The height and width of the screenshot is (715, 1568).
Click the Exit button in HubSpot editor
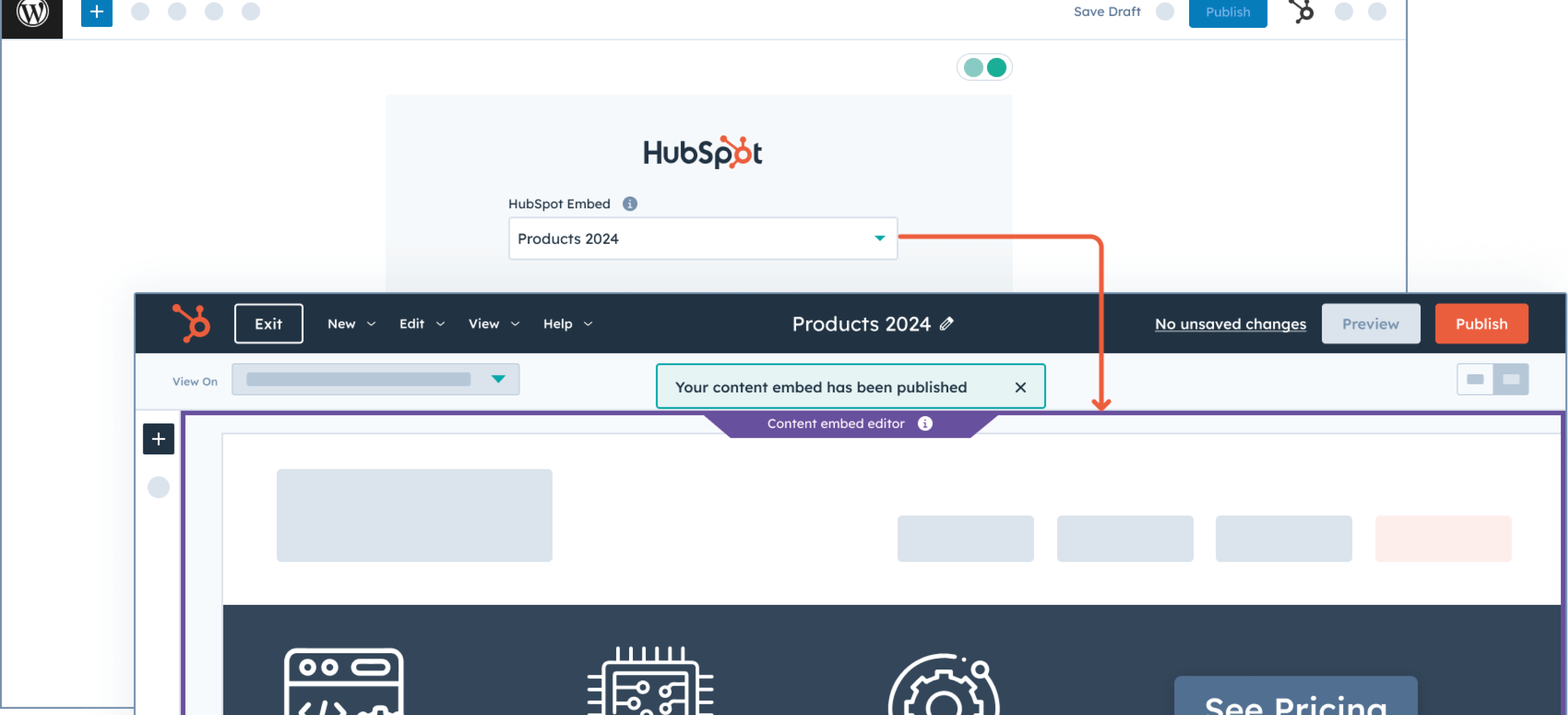(x=268, y=323)
